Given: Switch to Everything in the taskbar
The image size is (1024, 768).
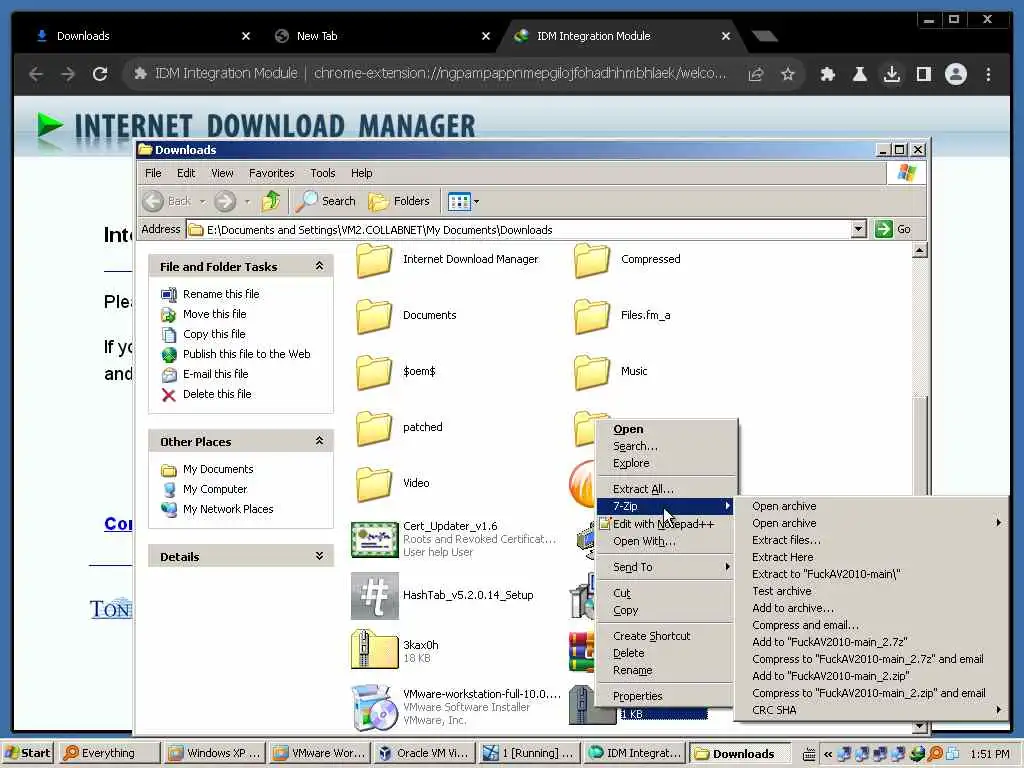Looking at the screenshot, I should 108,753.
